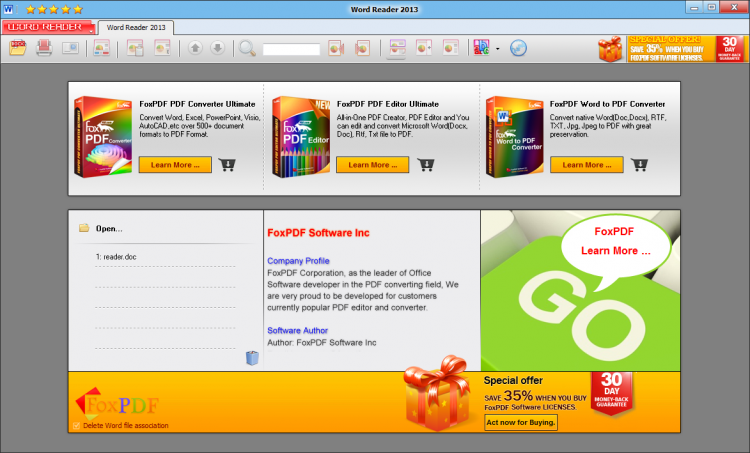Click the Word icon in title bar
Image resolution: width=750 pixels, height=453 pixels.
pos(8,9)
